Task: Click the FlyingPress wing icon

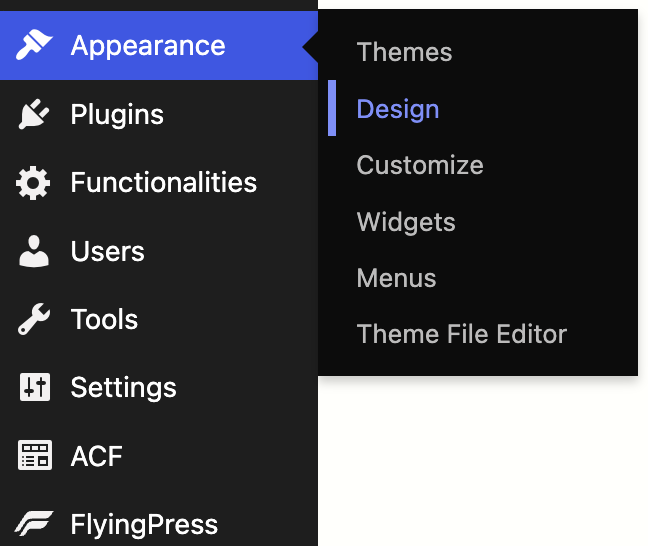Action: click(35, 524)
